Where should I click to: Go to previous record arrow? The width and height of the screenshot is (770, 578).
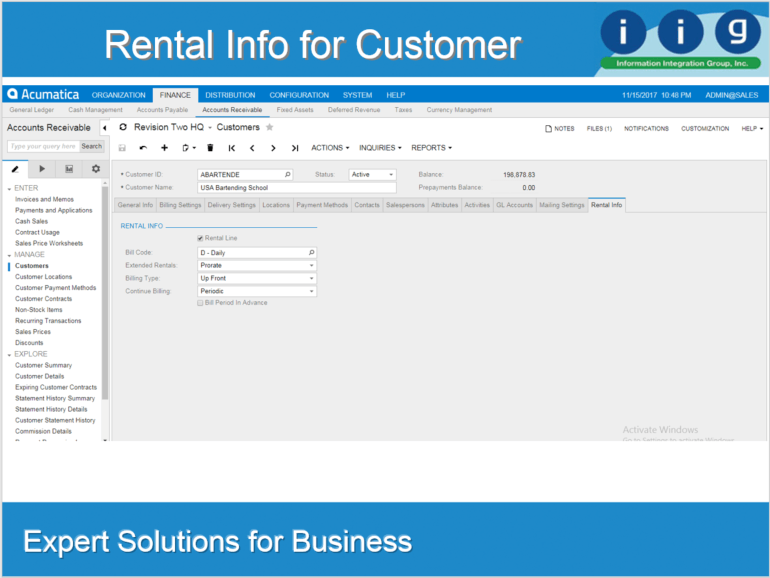pyautogui.click(x=252, y=148)
